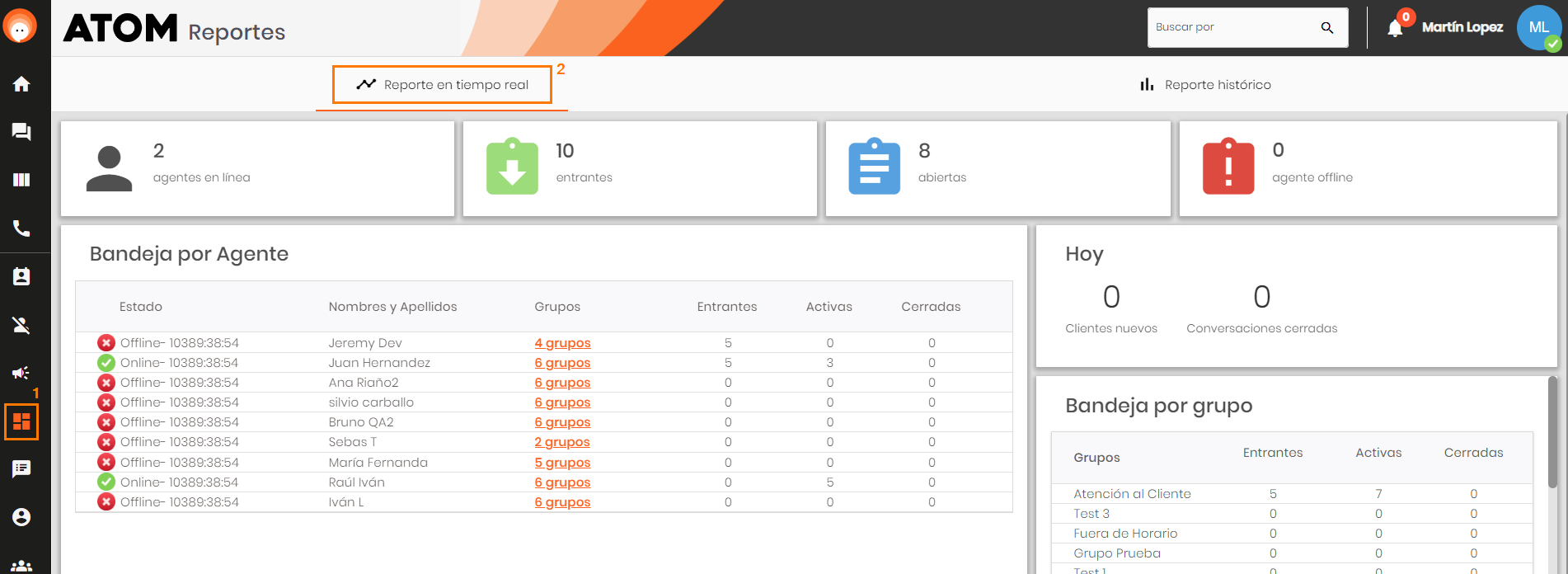Screen dimensions: 1568x574
Task: Open Jeremy Dev's 4 grupos link
Action: 562,343
